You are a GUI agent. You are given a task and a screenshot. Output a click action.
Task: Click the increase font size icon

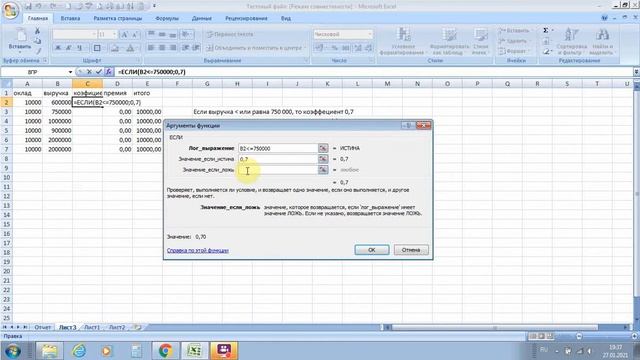click(125, 35)
